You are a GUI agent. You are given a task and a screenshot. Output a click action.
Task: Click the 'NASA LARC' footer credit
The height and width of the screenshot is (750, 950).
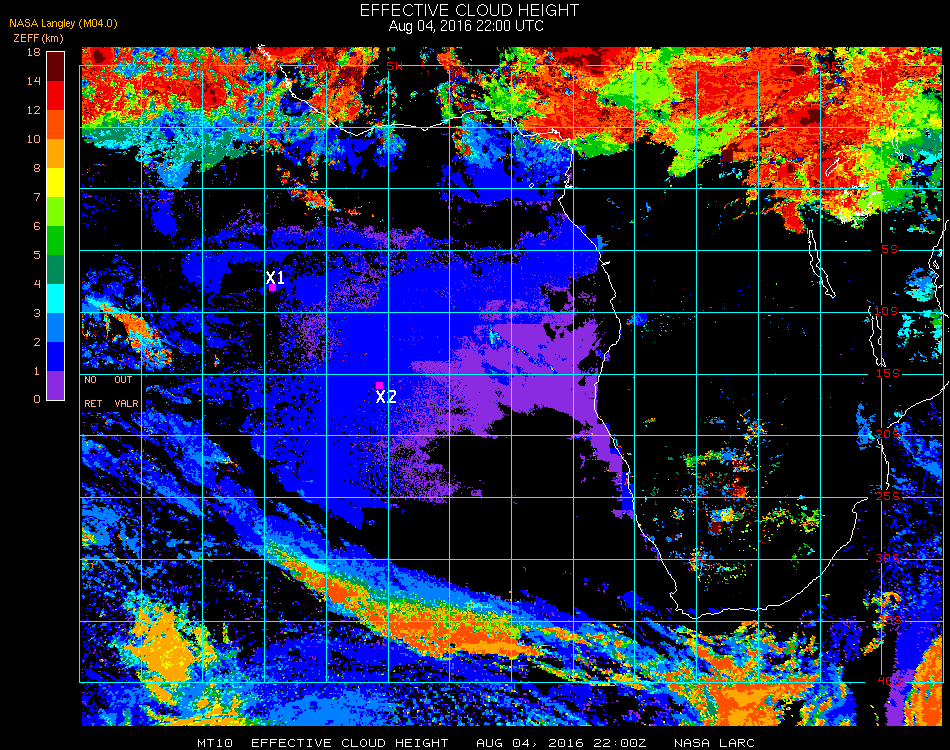click(x=714, y=743)
